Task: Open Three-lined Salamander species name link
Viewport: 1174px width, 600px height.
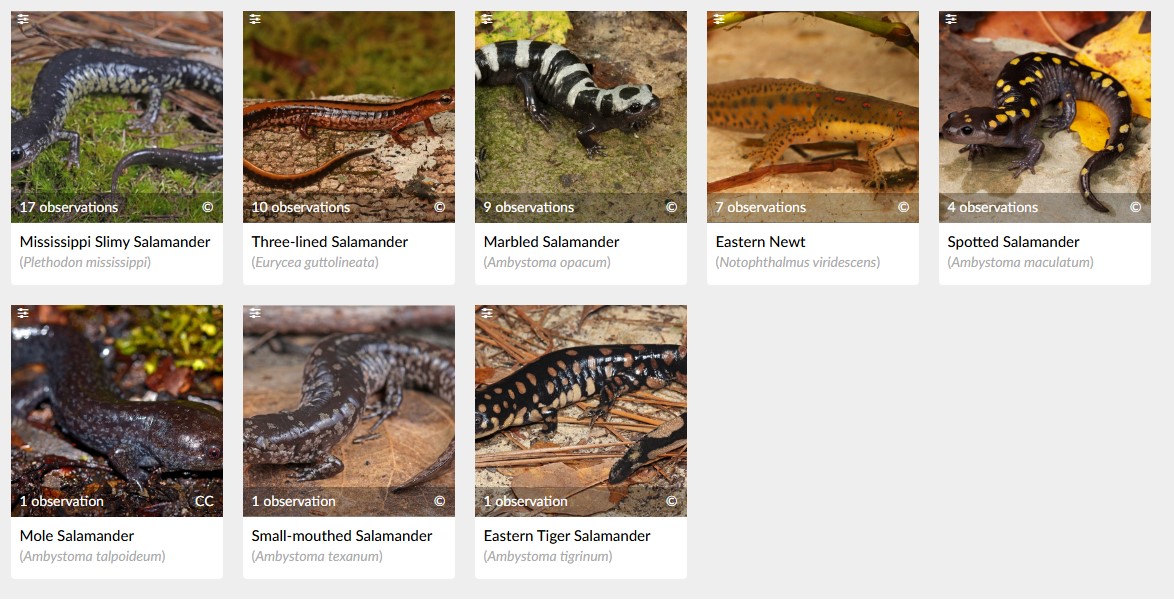Action: coord(329,242)
